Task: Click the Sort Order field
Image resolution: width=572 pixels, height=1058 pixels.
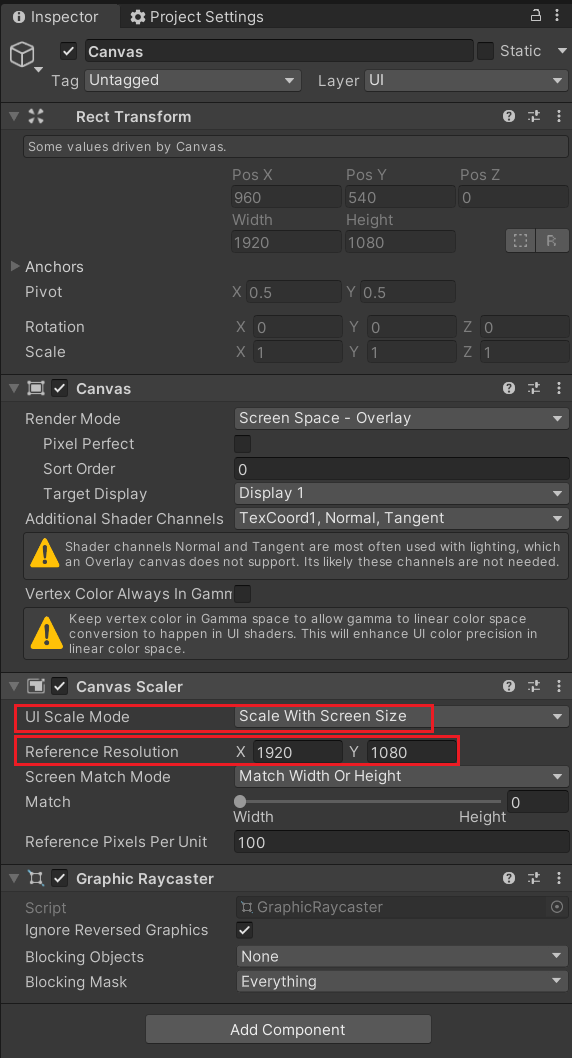Action: [x=401, y=469]
